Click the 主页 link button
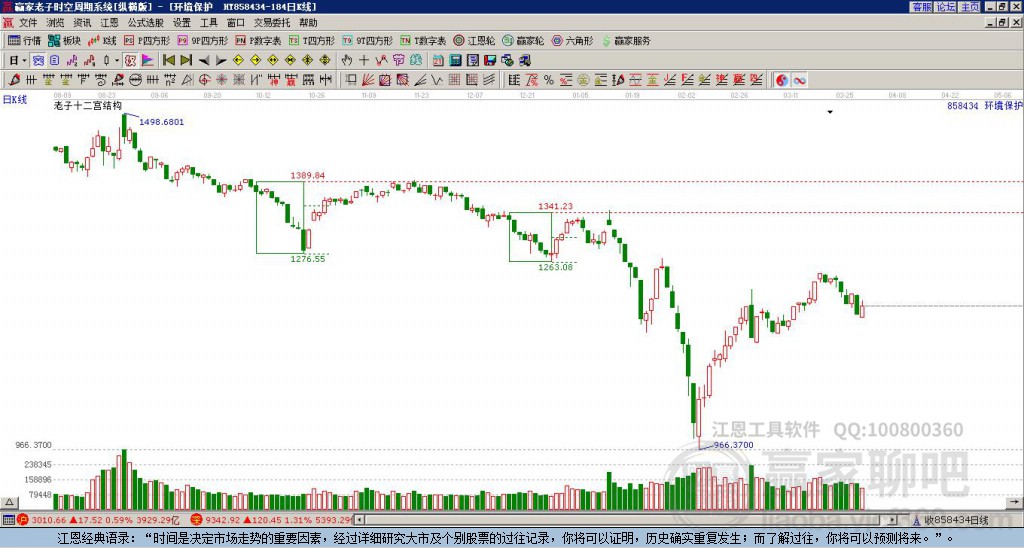This screenshot has width=1024, height=548. click(970, 7)
